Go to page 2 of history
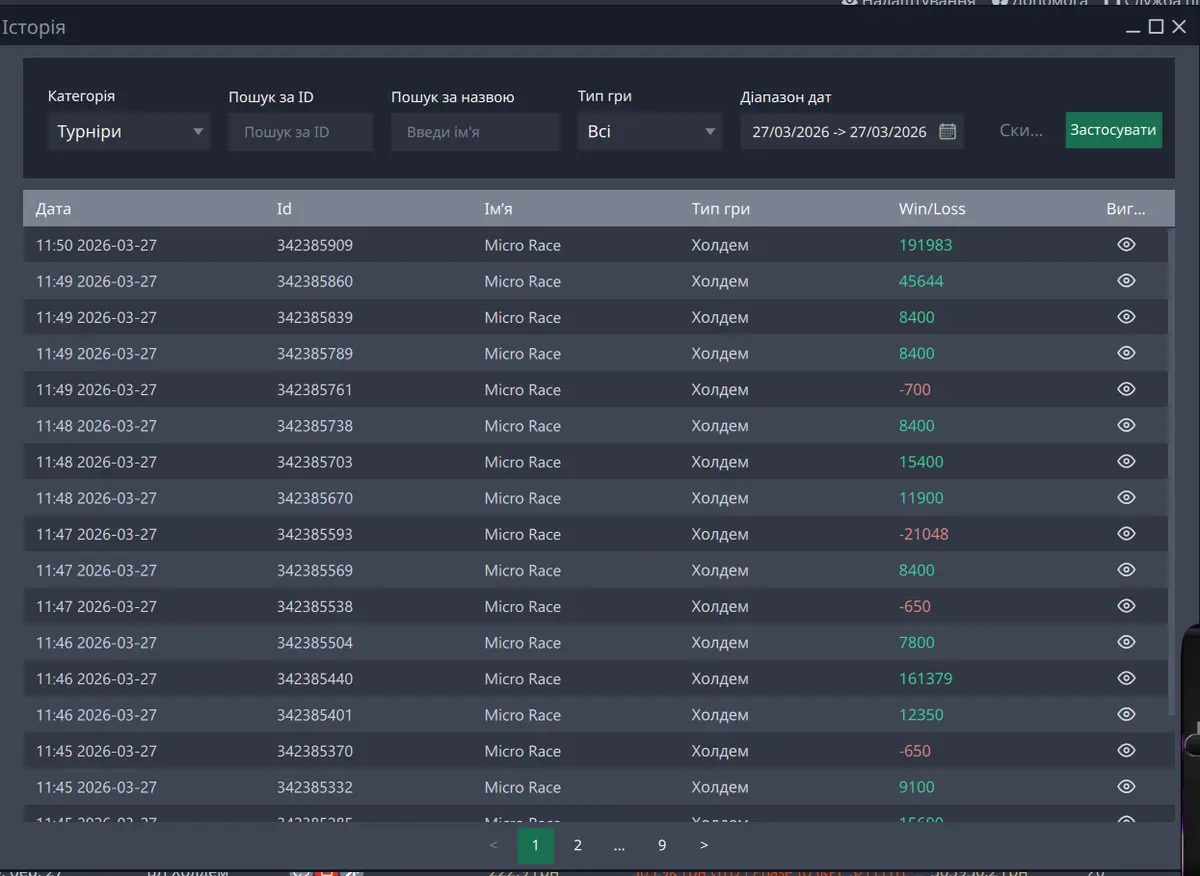Screen dimensions: 1200x876 coord(577,846)
